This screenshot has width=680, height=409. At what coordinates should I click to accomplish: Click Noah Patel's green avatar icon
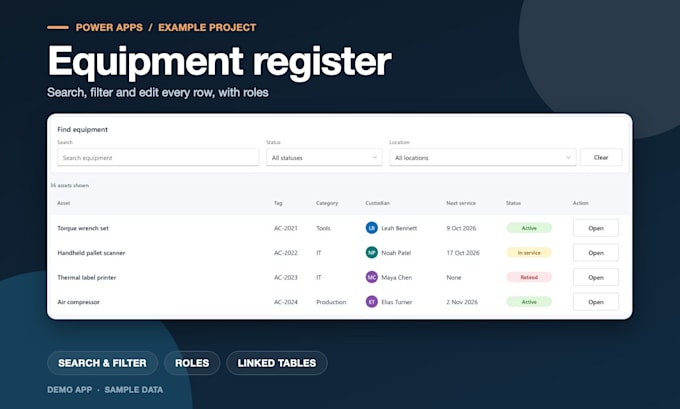(372, 252)
